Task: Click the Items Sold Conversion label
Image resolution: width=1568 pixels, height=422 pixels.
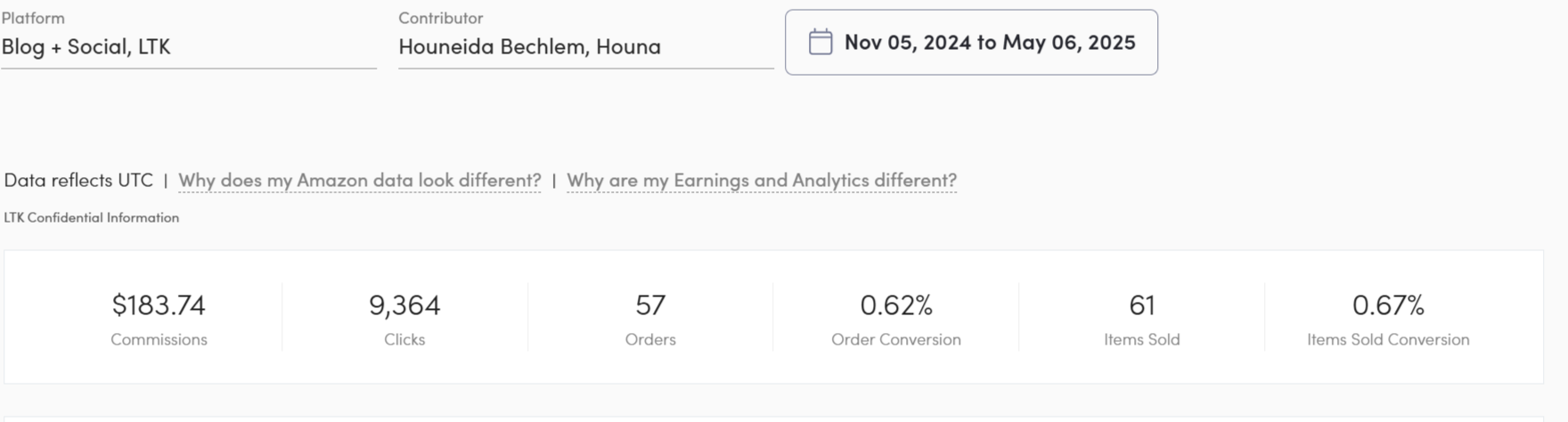Action: click(x=1388, y=339)
